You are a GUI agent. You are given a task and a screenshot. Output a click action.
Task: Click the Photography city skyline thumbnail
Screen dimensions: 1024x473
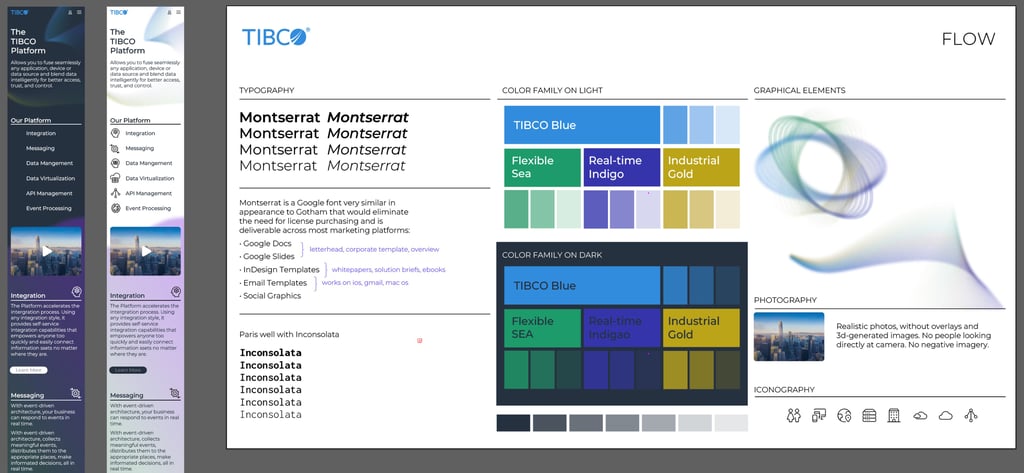(789, 336)
